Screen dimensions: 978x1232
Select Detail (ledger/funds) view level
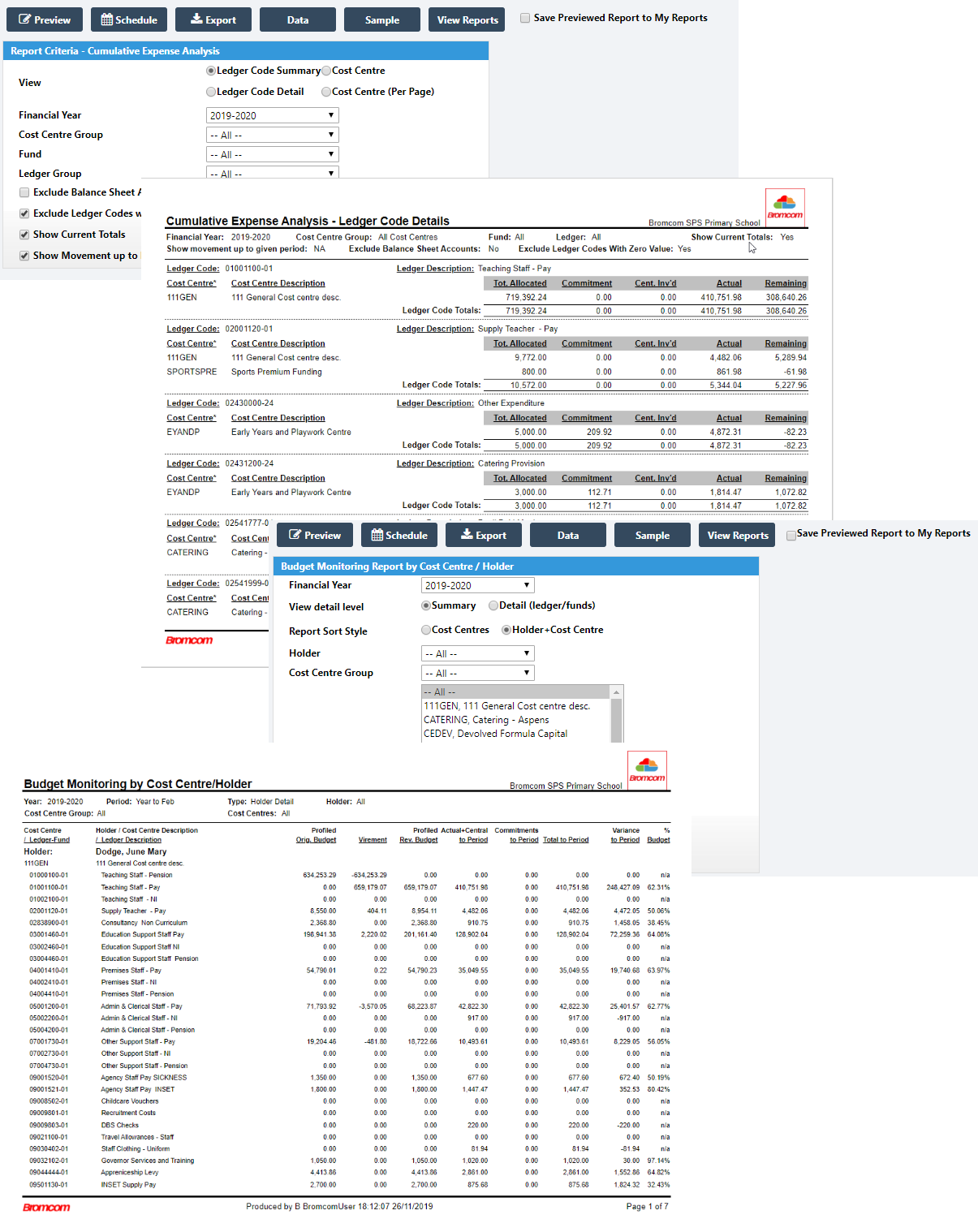[493, 605]
